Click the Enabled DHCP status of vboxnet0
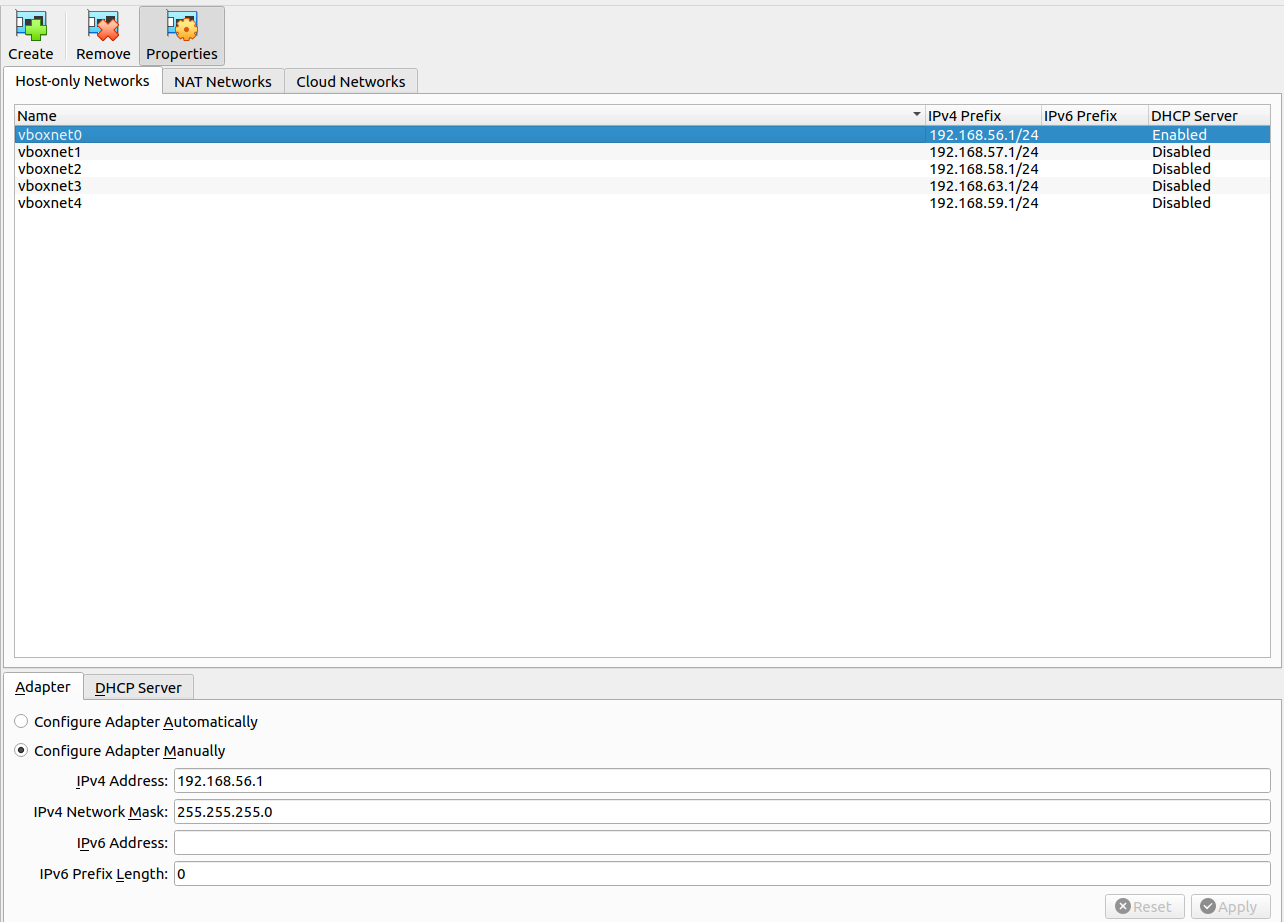This screenshot has height=922, width=1284. [x=1179, y=135]
